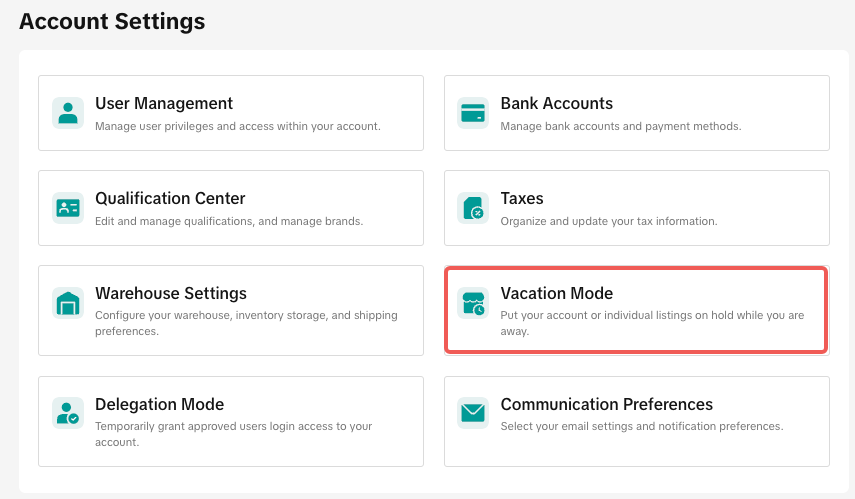Open the Vacation Mode title
This screenshot has width=855, height=499.
coord(556,293)
